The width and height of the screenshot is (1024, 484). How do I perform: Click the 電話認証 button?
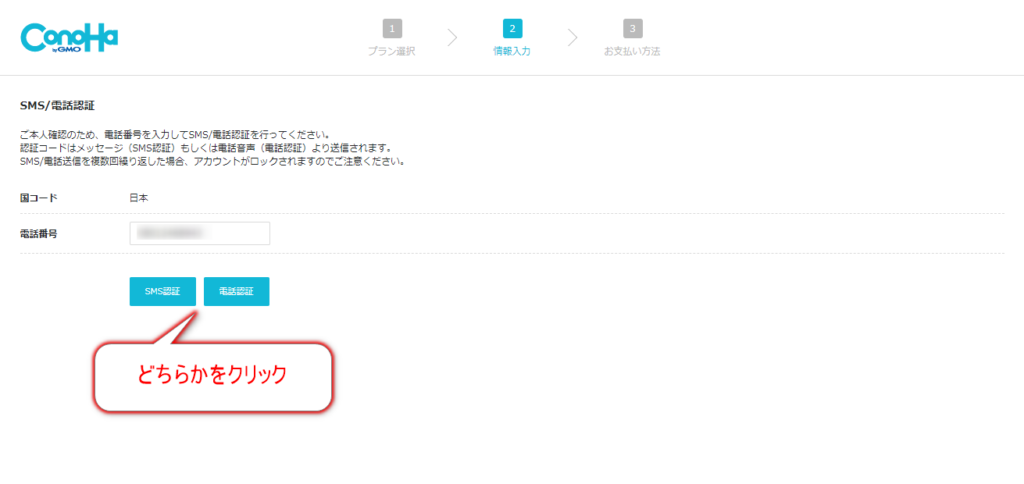coord(236,291)
